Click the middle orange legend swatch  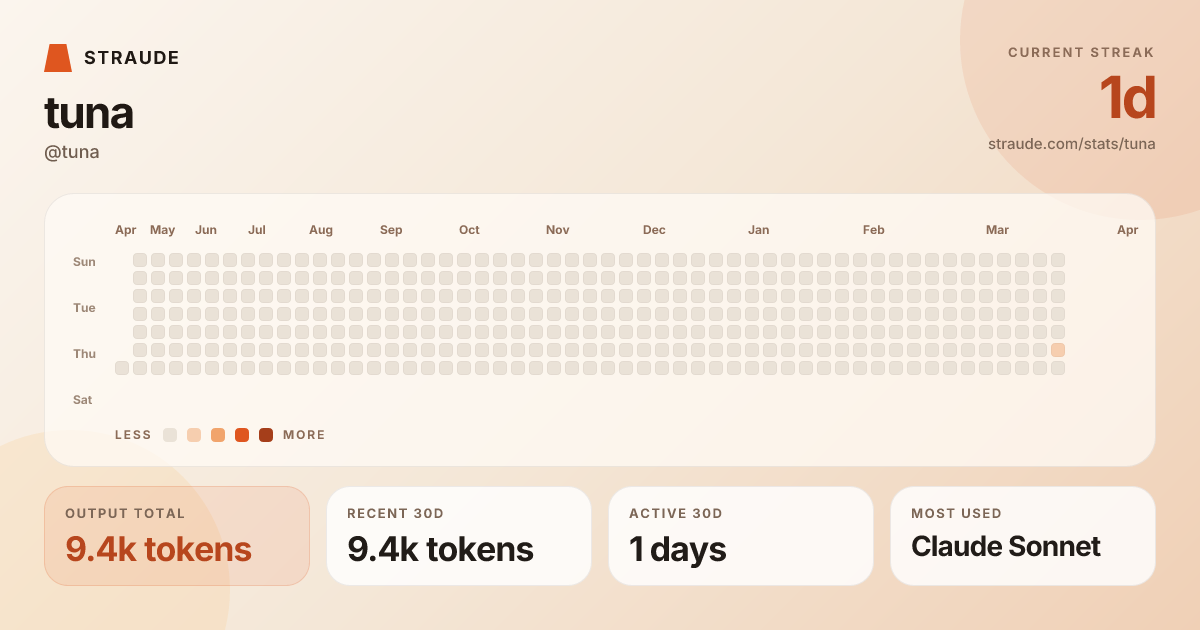coord(218,435)
